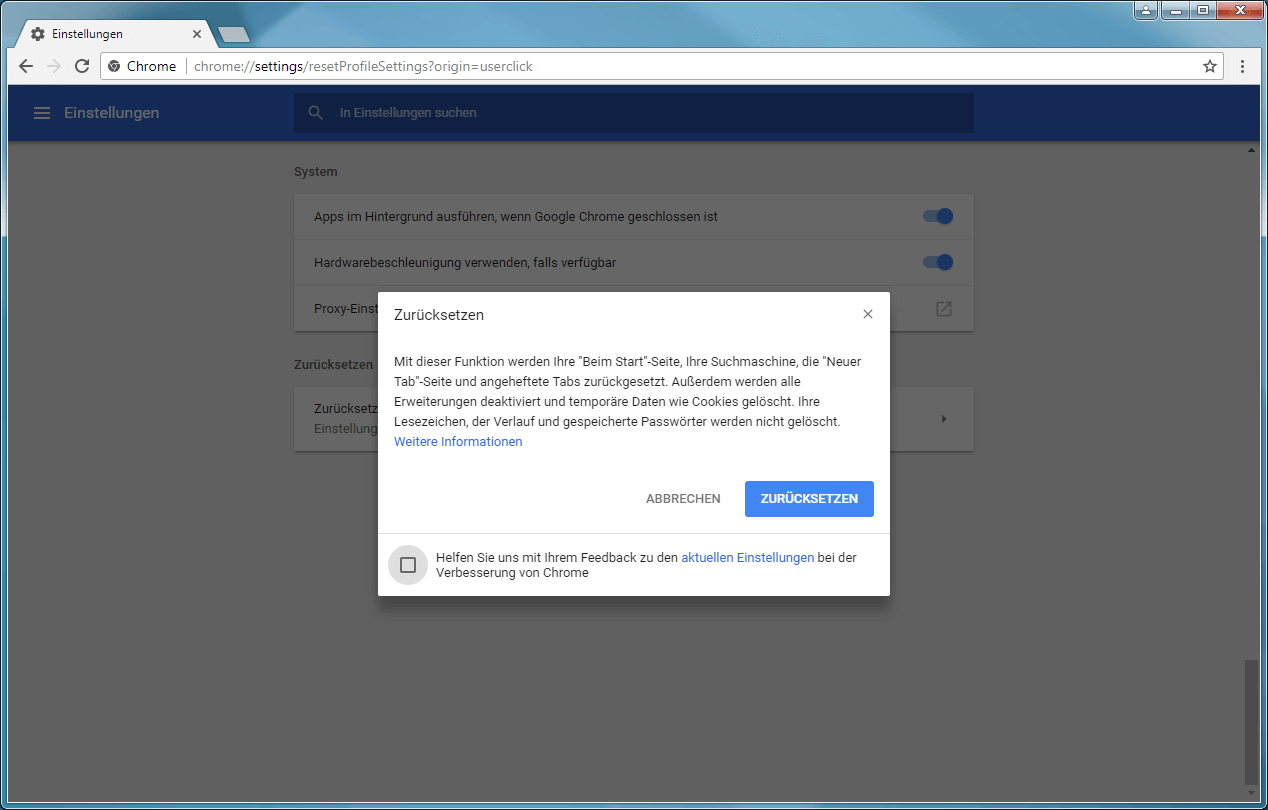
Task: Click the Einstellungen header title
Action: [112, 113]
